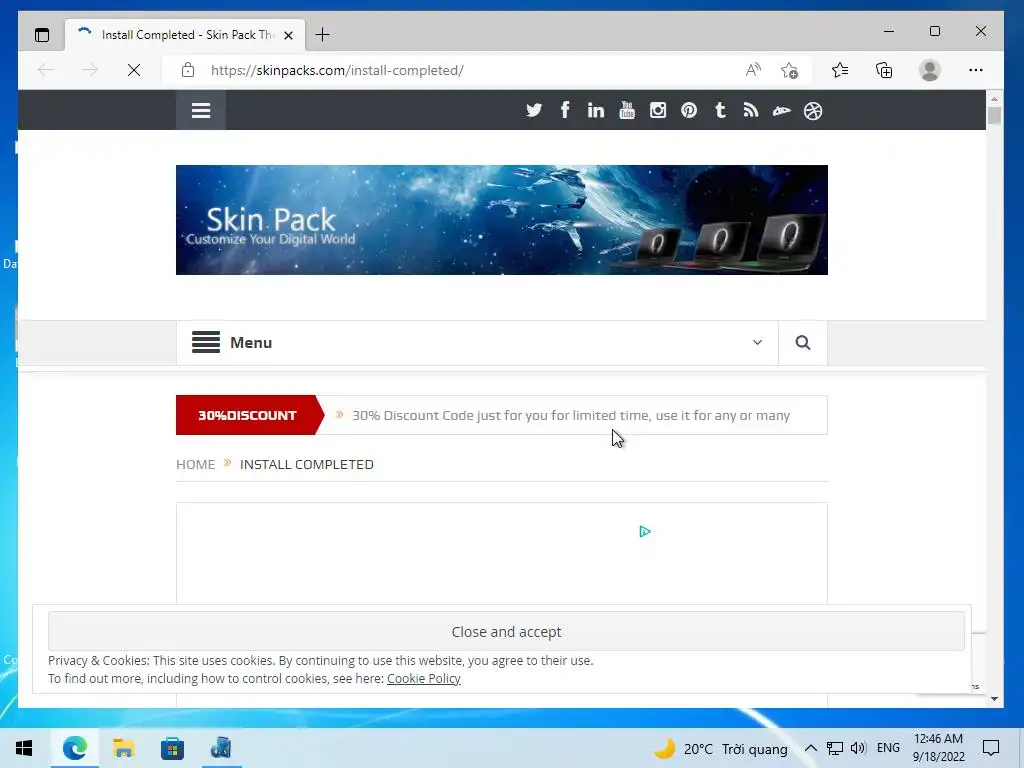View site information lock icon
This screenshot has width=1024, height=768.
[188, 70]
